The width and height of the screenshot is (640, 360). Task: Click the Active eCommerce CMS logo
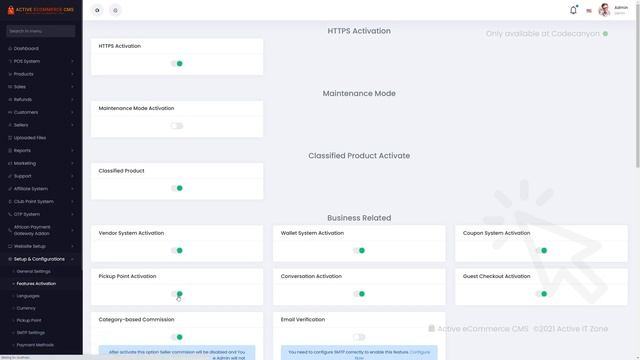[40, 10]
